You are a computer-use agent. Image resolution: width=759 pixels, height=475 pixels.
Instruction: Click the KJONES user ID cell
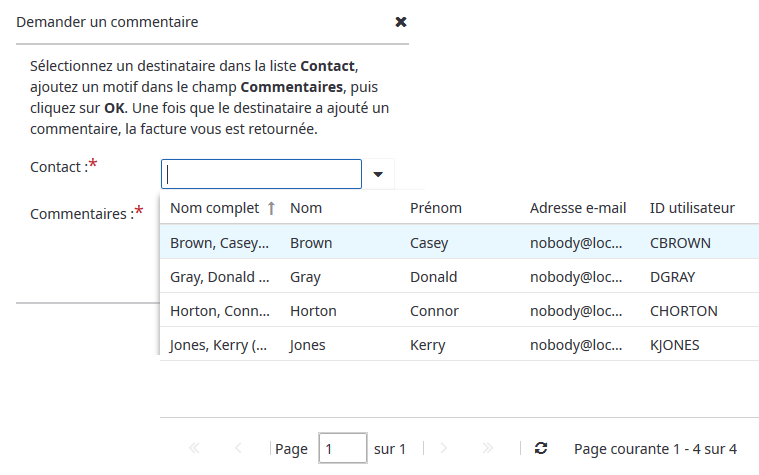pos(674,345)
